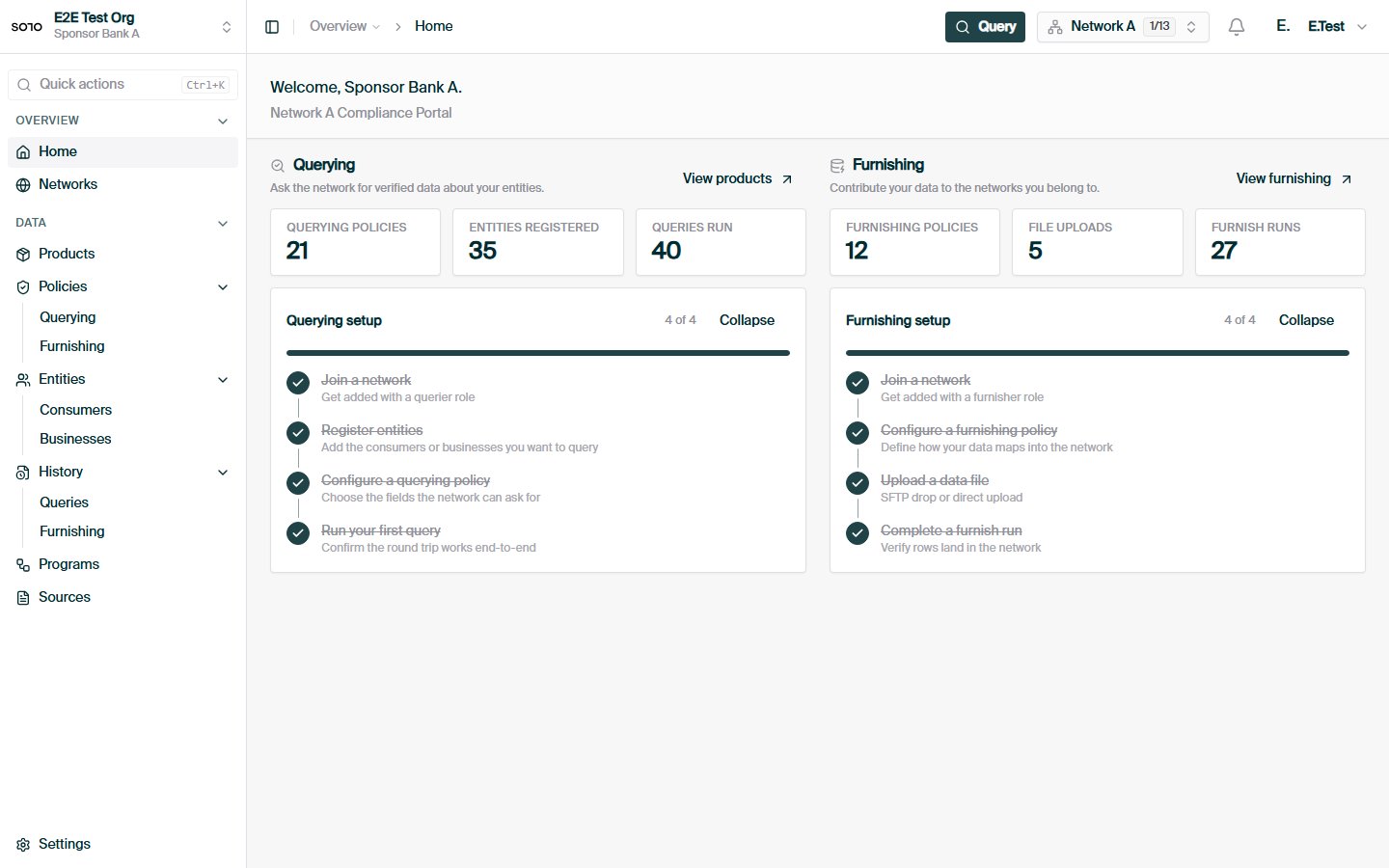This screenshot has width=1389, height=868.
Task: Click the Networks globe icon
Action: [23, 185]
